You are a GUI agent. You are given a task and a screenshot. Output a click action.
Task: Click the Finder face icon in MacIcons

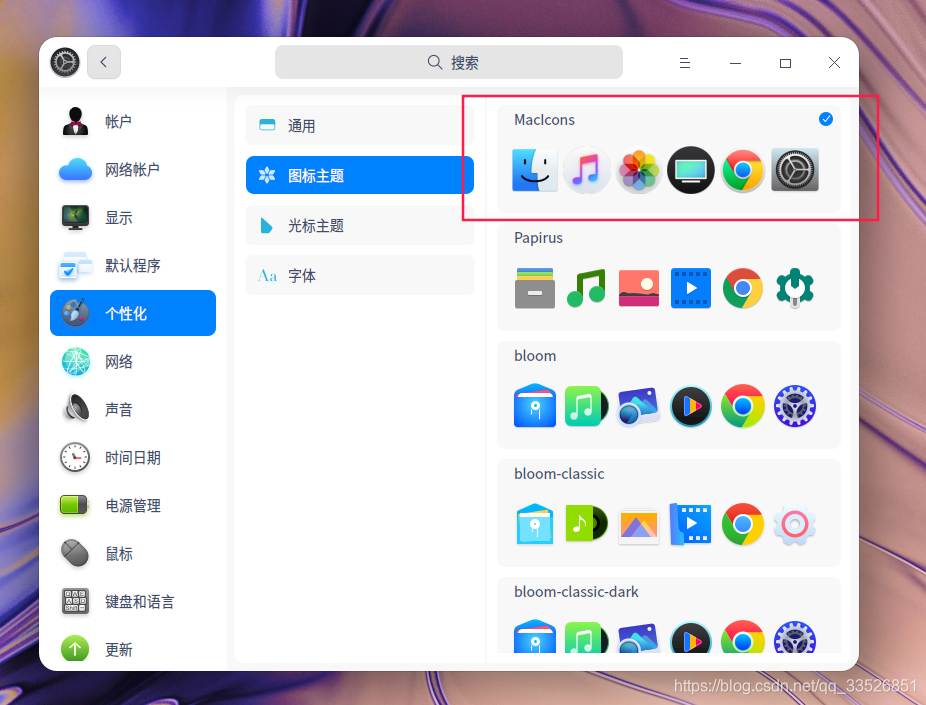535,170
